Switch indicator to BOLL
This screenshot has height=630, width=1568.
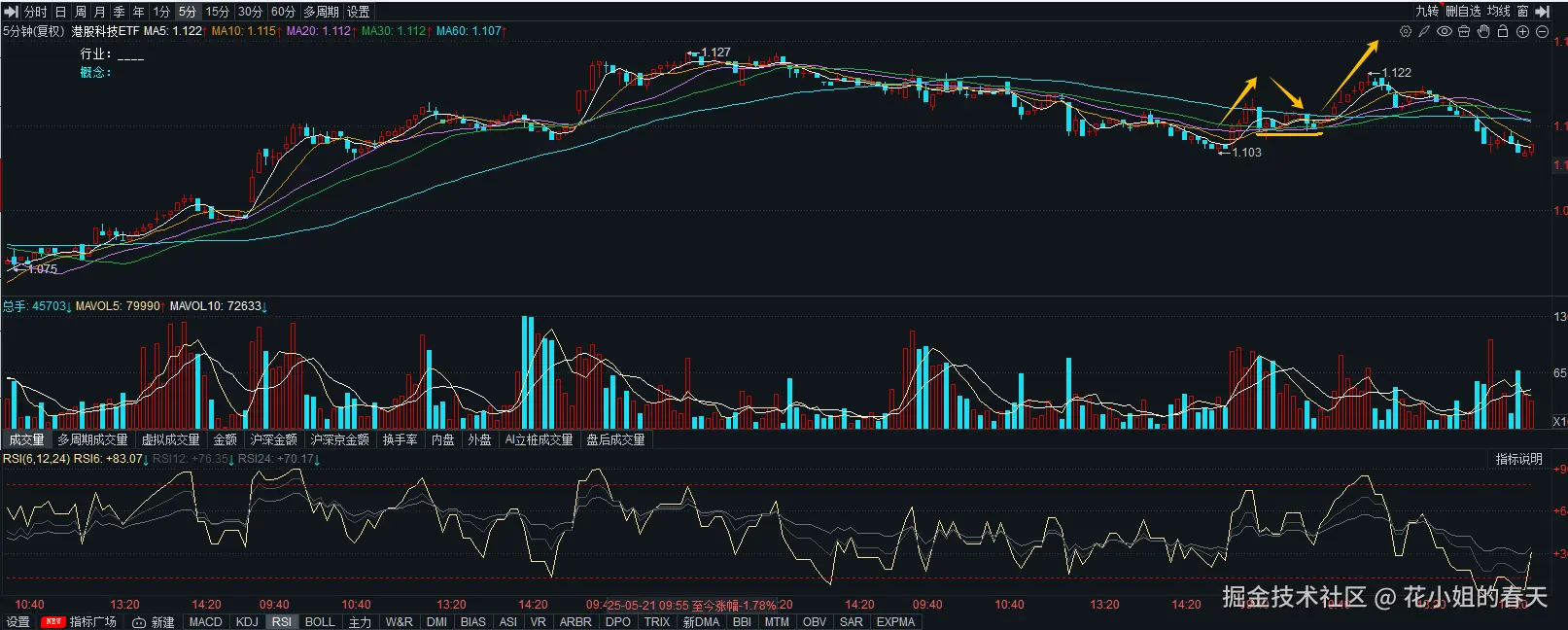pos(320,622)
